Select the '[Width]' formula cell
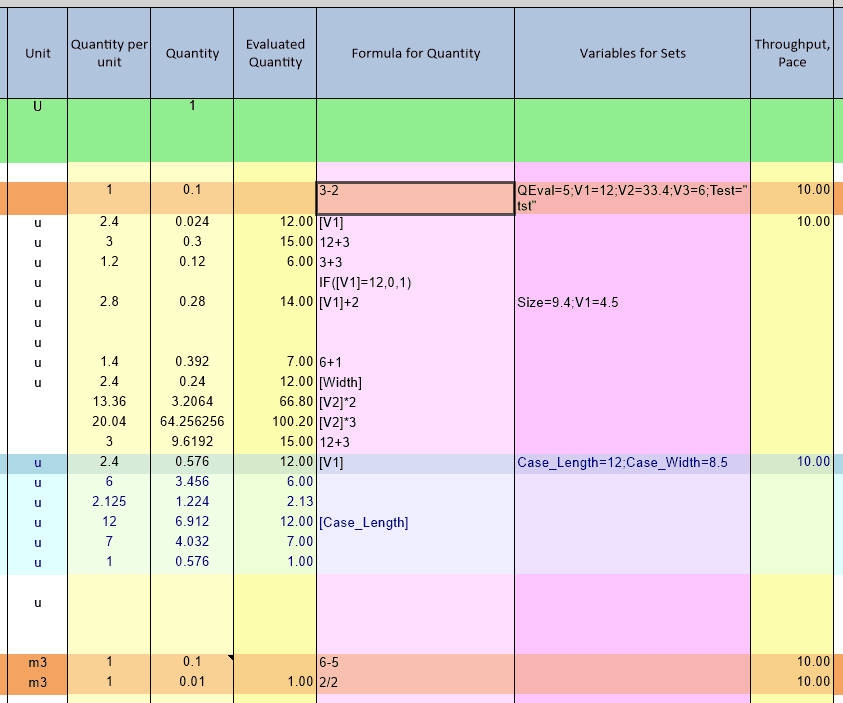 [x=415, y=382]
